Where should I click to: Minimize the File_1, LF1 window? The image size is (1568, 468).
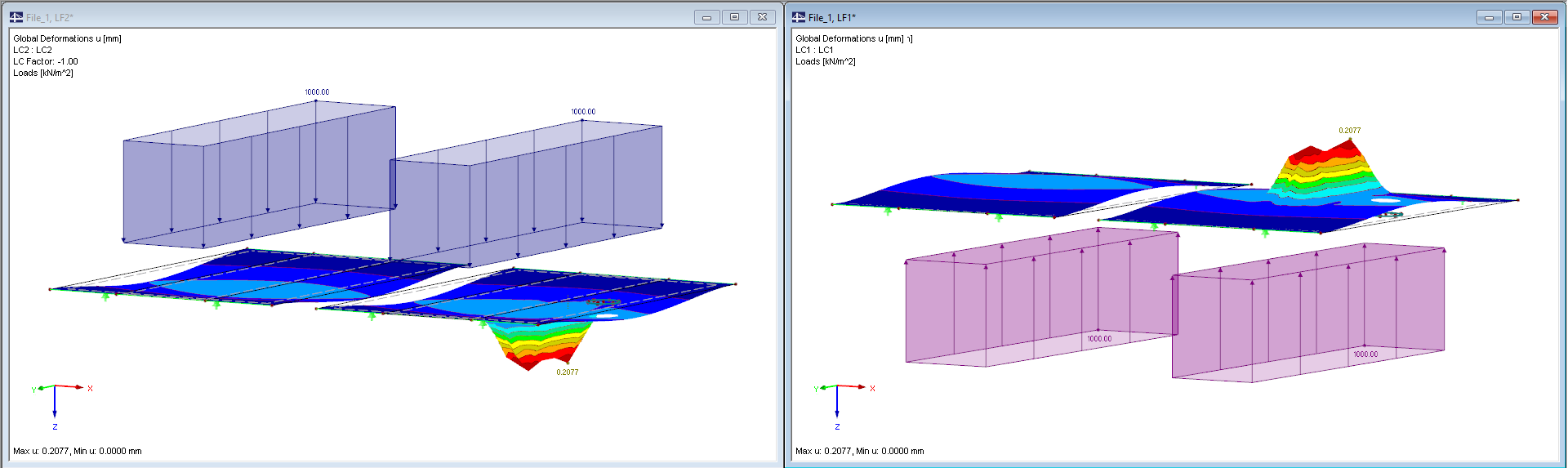(1490, 17)
